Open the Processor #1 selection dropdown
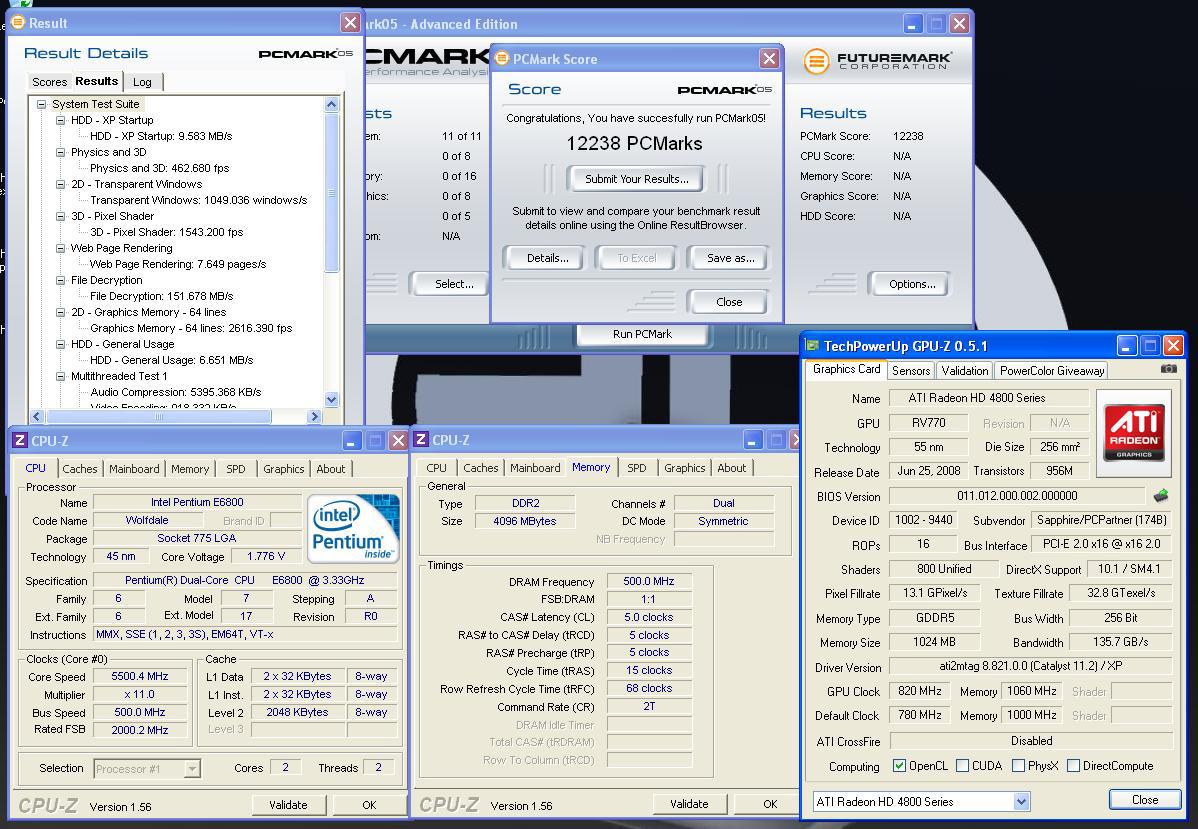 click(193, 769)
